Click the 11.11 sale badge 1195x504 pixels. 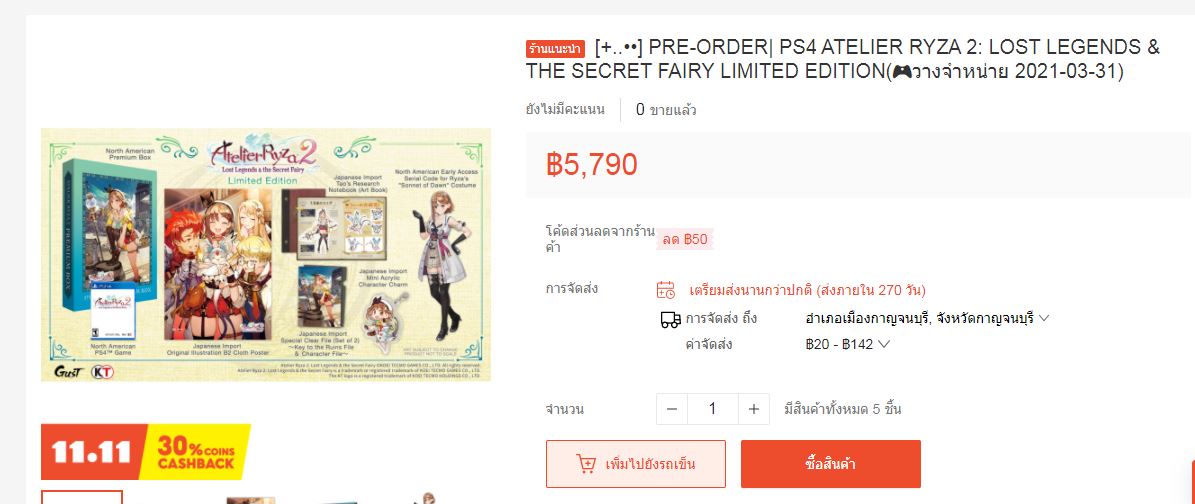(92, 451)
